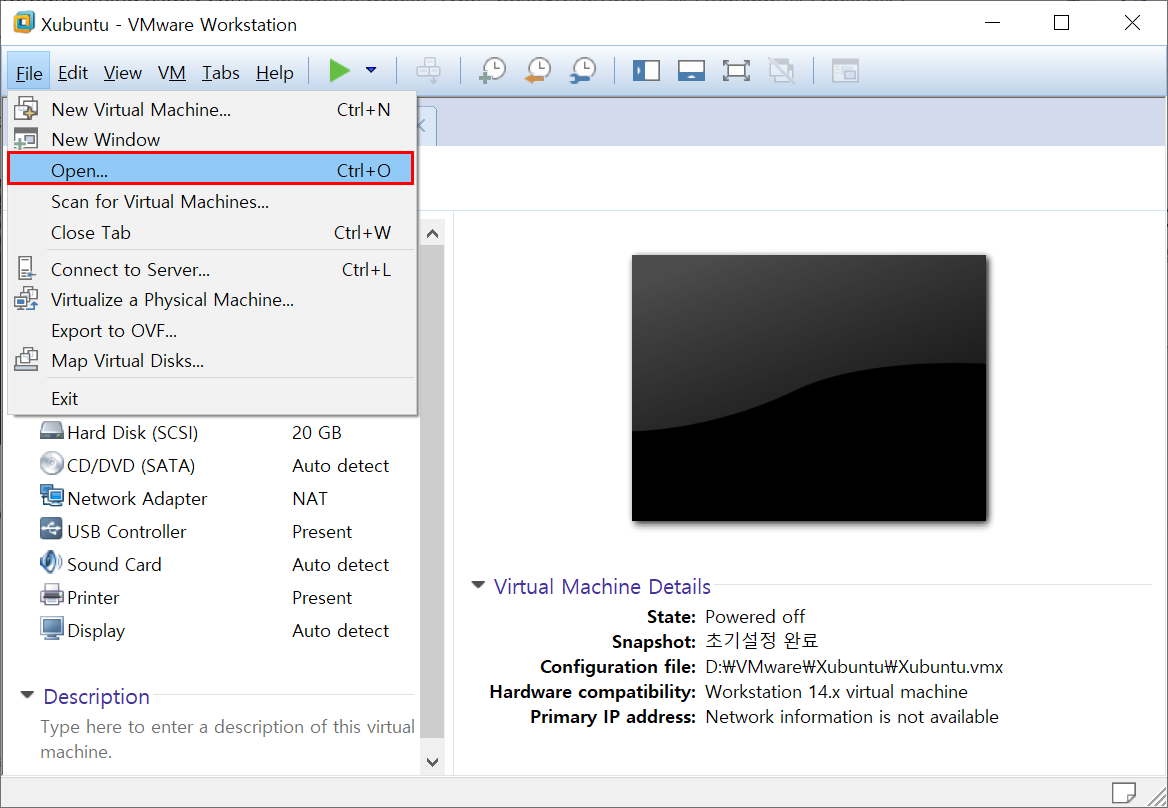Viewport: 1168px width, 808px height.
Task: Click the Connect to Server menu icon
Action: point(26,269)
